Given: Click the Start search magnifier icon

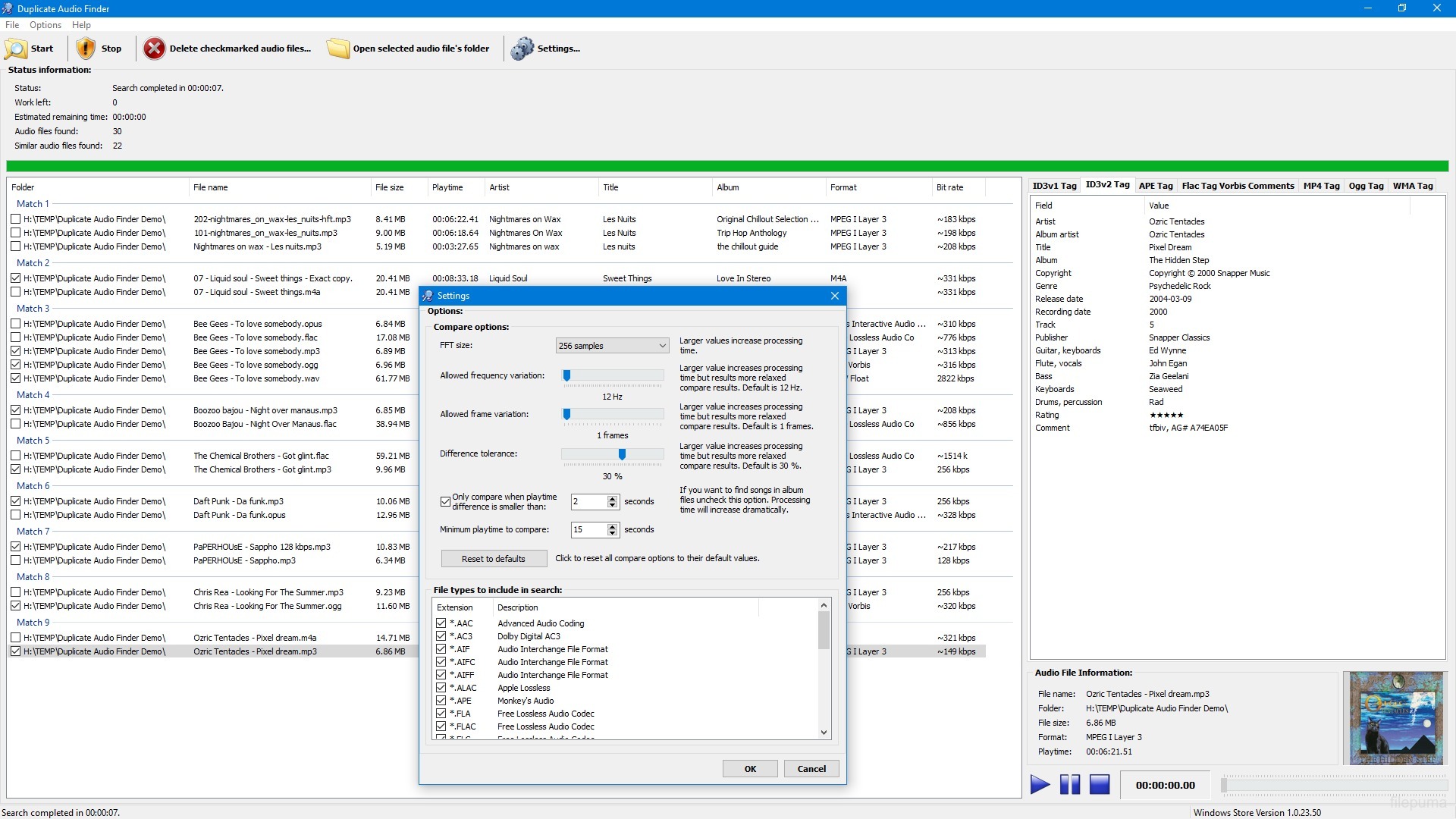Looking at the screenshot, I should (x=16, y=49).
